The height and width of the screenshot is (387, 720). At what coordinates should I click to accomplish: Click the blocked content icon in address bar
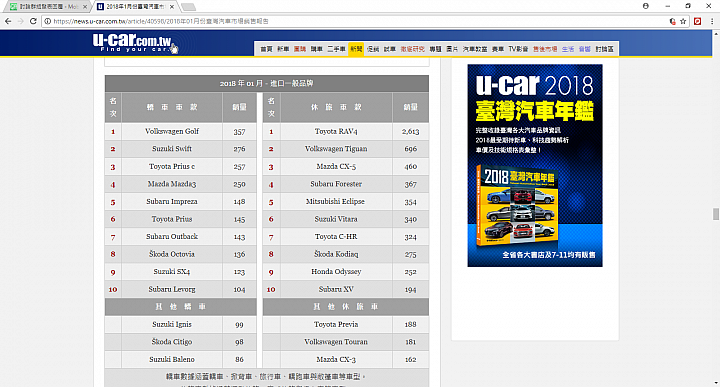(672, 21)
